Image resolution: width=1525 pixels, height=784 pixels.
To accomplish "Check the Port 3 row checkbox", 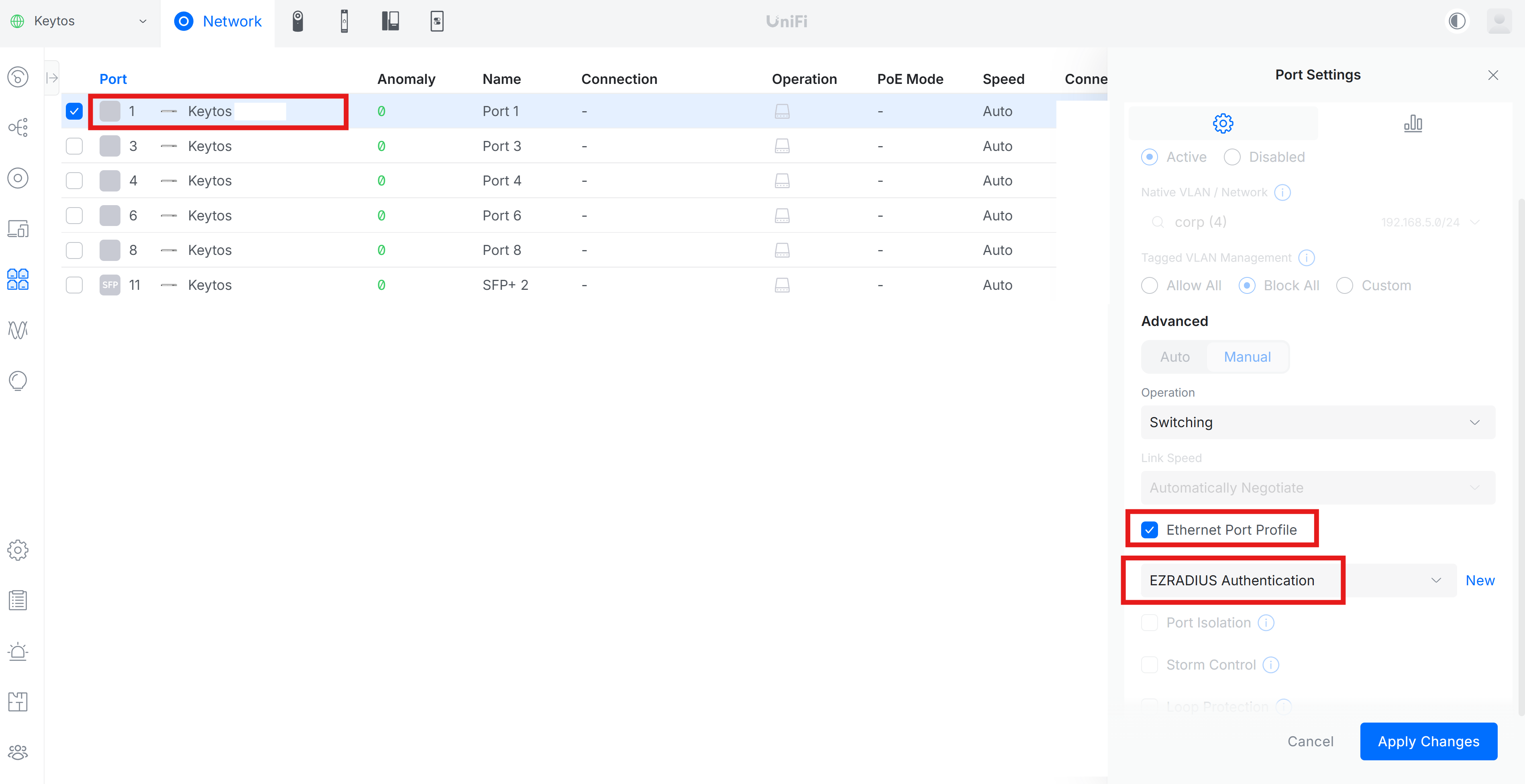I will point(74,146).
